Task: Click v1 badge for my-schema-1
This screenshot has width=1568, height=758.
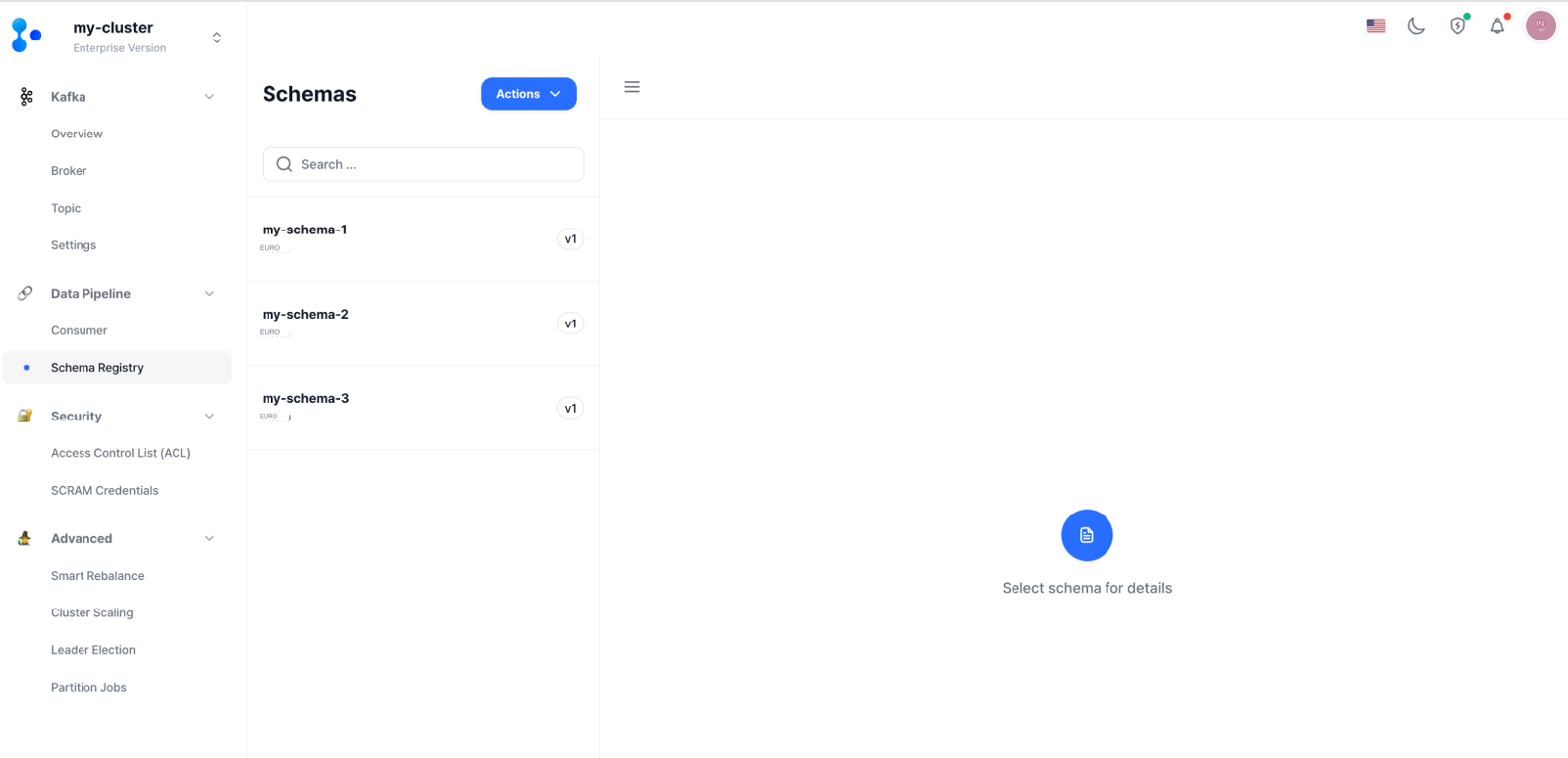Action: 571,239
